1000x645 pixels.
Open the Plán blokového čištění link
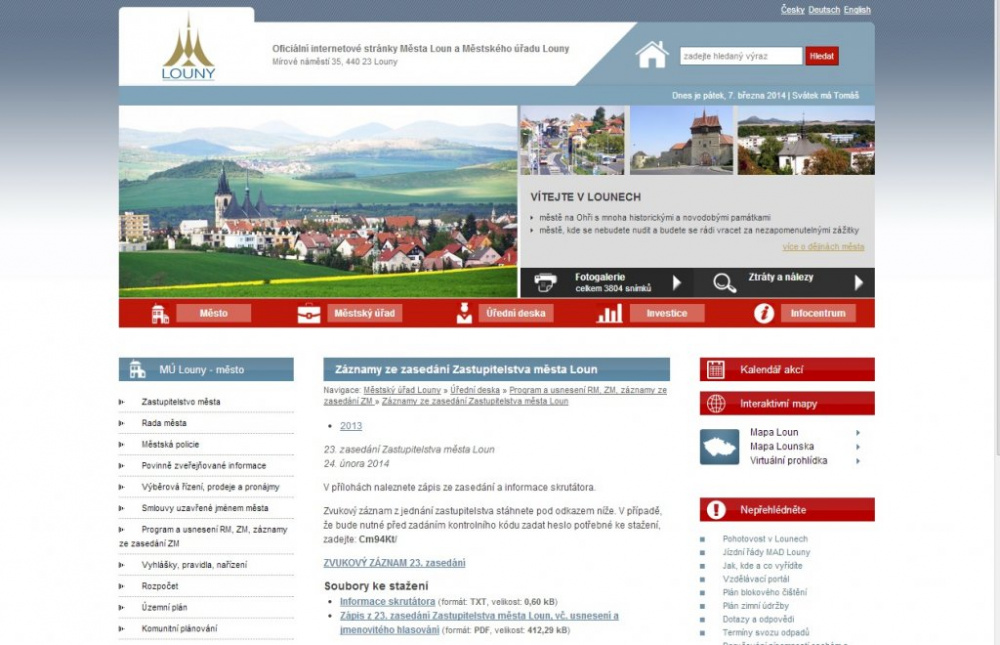coord(764,593)
